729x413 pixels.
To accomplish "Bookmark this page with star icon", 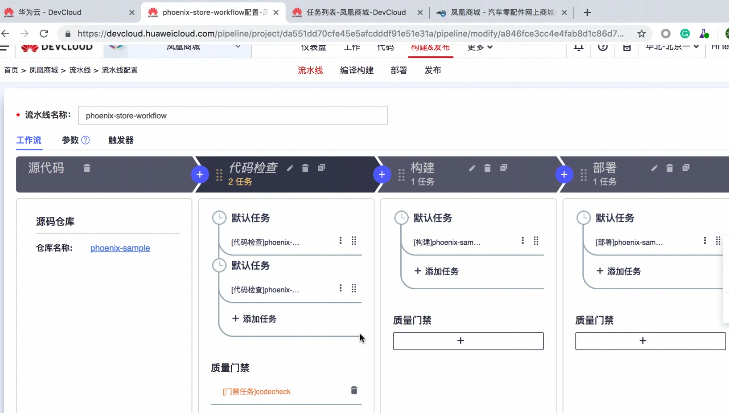I will (x=642, y=33).
